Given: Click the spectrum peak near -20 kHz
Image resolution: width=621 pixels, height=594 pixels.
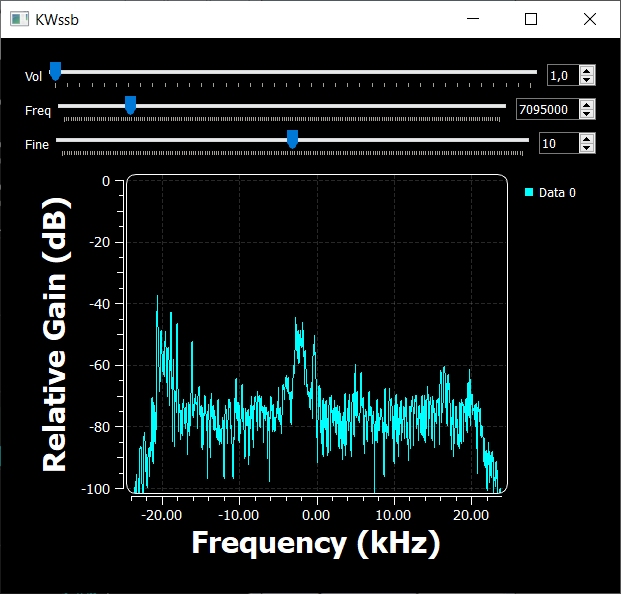Looking at the screenshot, I should point(157,300).
